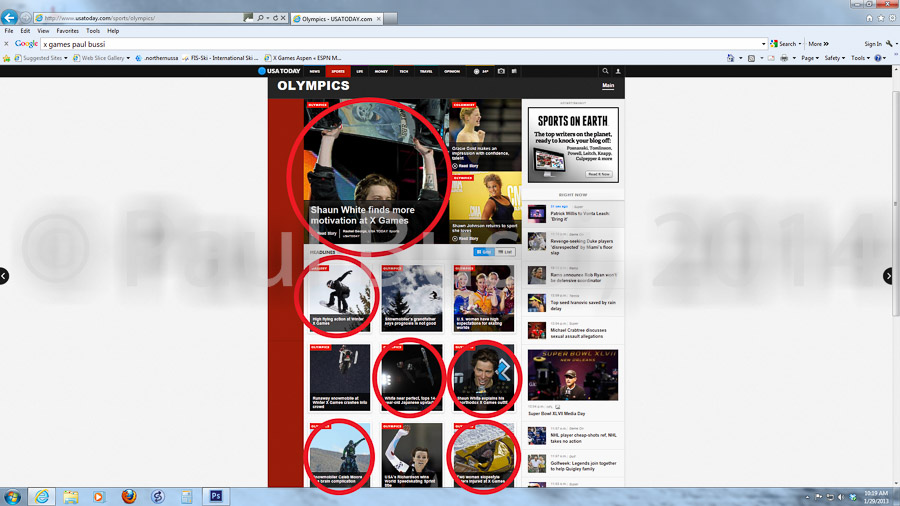Open IE Favorites star icon

pyautogui.click(x=881, y=18)
